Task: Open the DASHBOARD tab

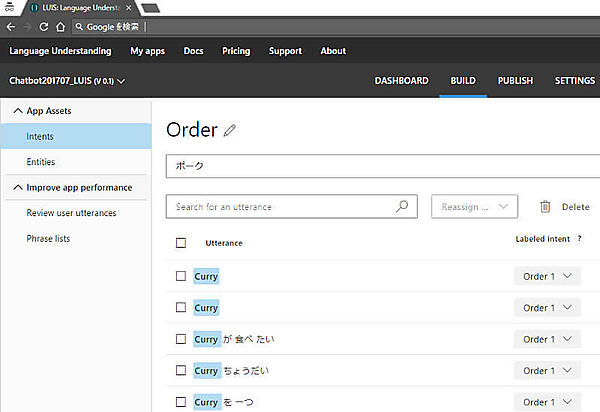Action: [x=401, y=81]
